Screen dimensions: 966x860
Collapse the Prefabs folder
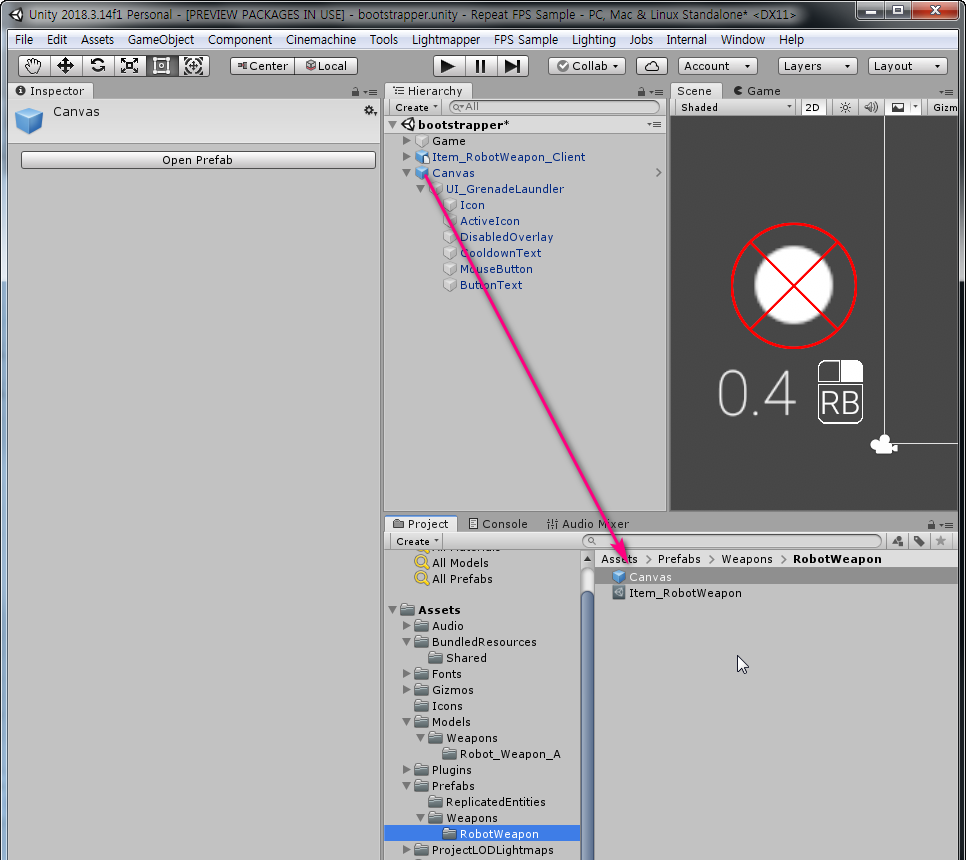pos(407,786)
